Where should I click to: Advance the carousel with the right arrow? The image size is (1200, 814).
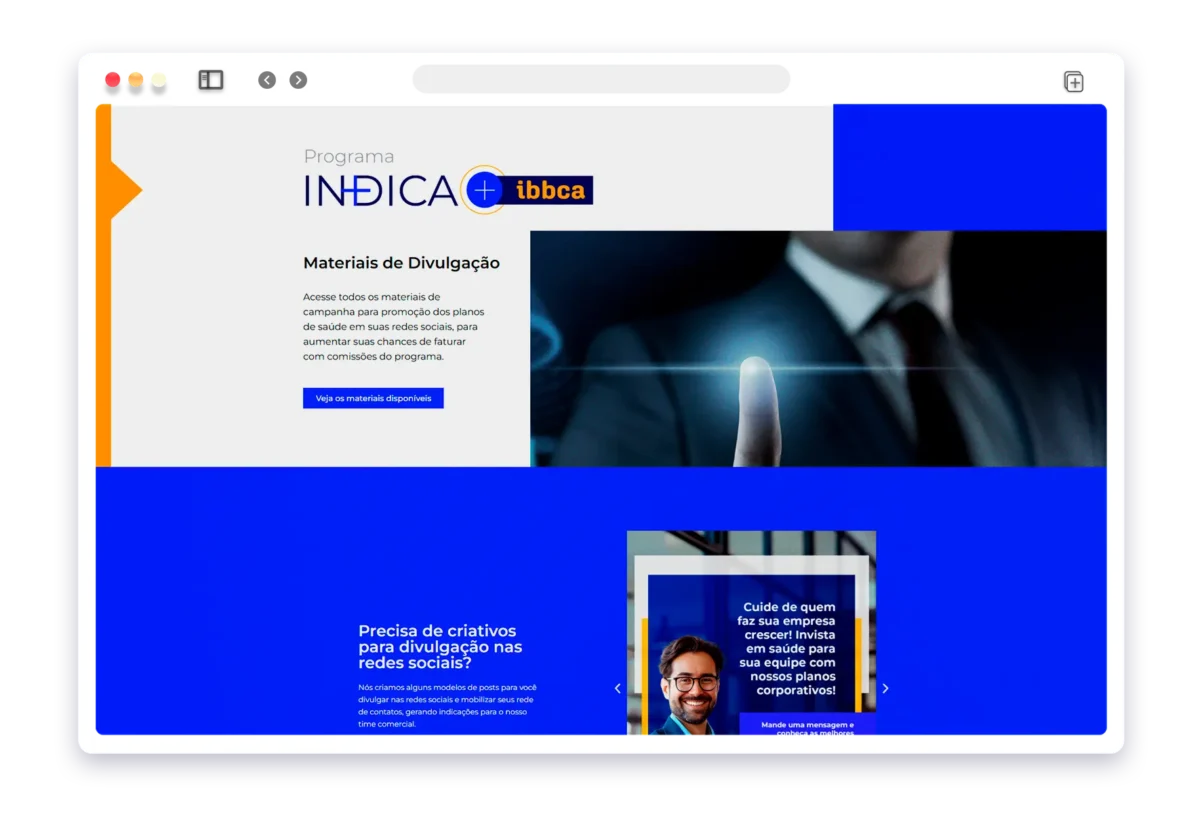[885, 688]
